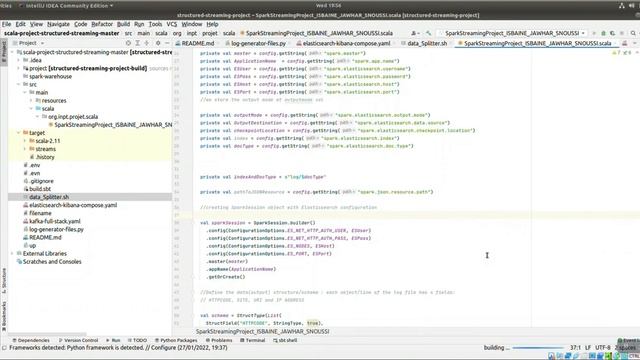
Task: Select the .gitignore file
Action: 41,181
